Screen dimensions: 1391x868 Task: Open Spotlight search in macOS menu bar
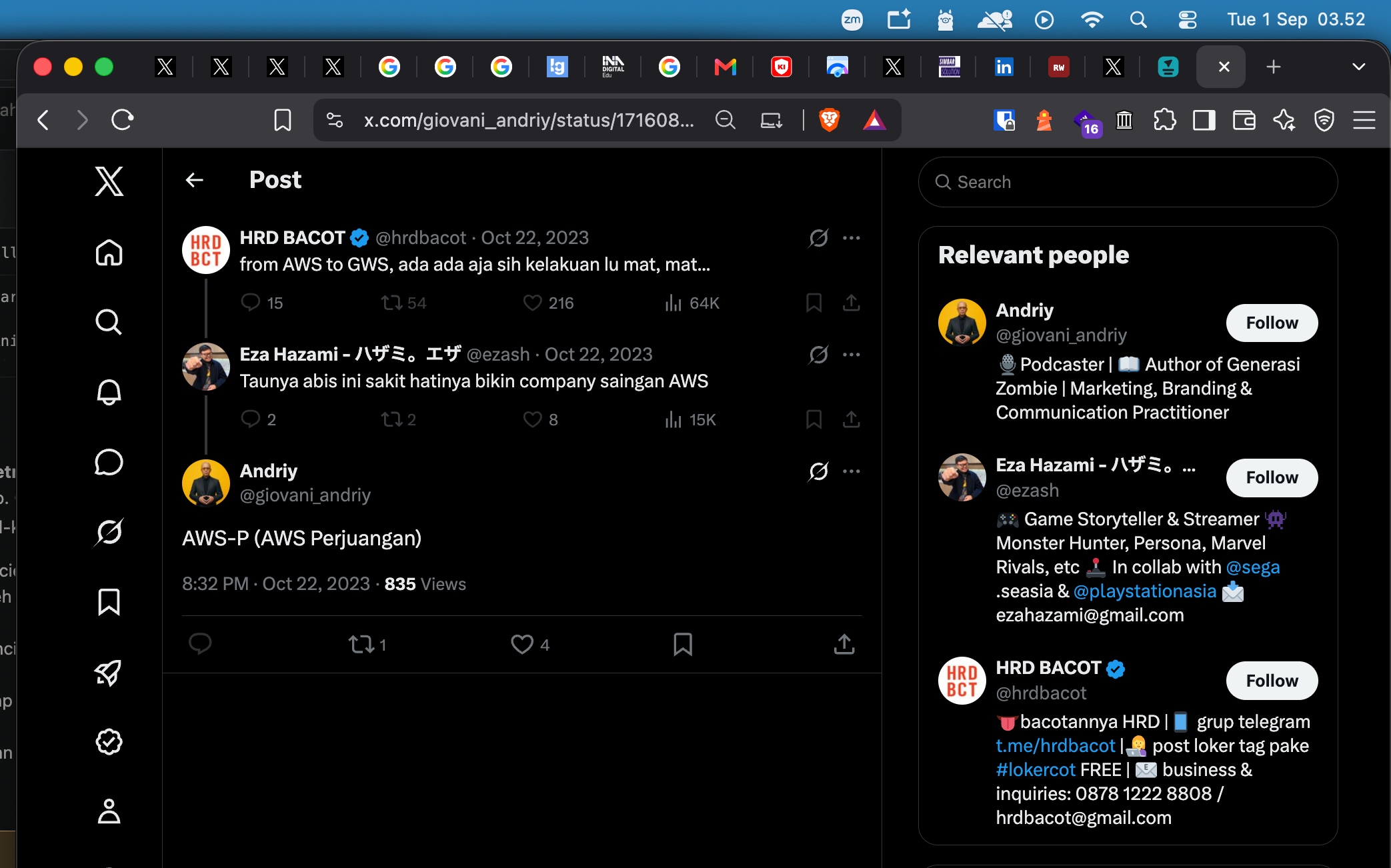(x=1139, y=20)
